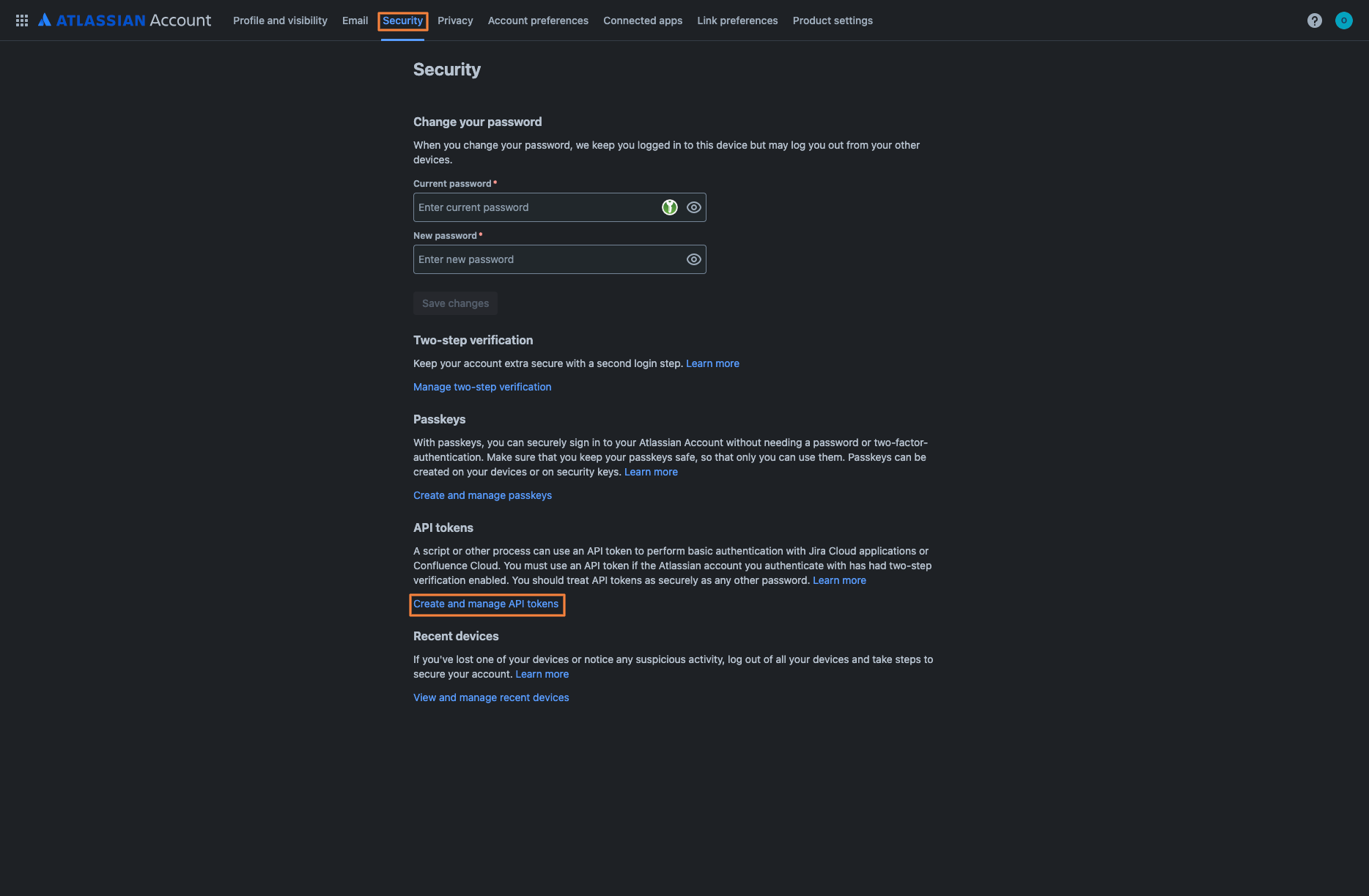
Task: Open Create and manage API tokens
Action: click(487, 604)
